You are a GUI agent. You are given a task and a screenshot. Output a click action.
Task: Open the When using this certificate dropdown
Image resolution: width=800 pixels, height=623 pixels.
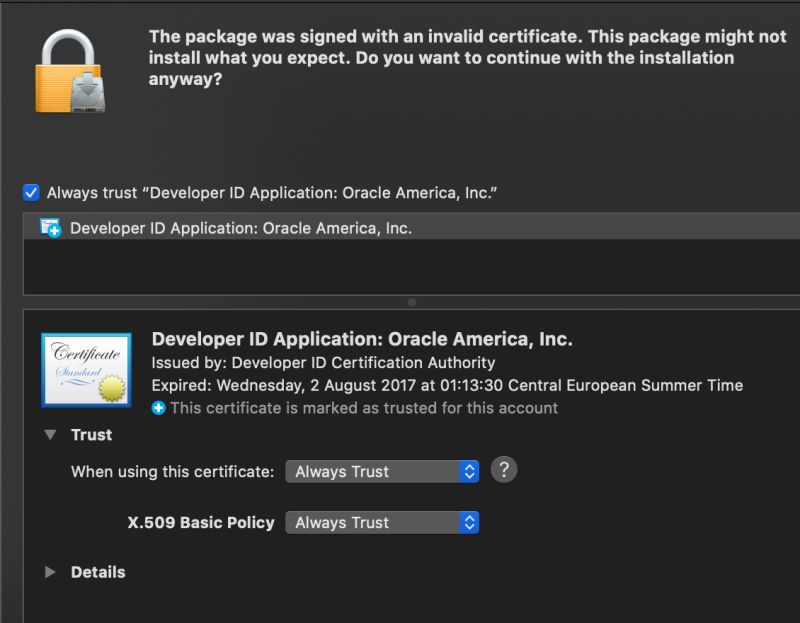coord(381,470)
